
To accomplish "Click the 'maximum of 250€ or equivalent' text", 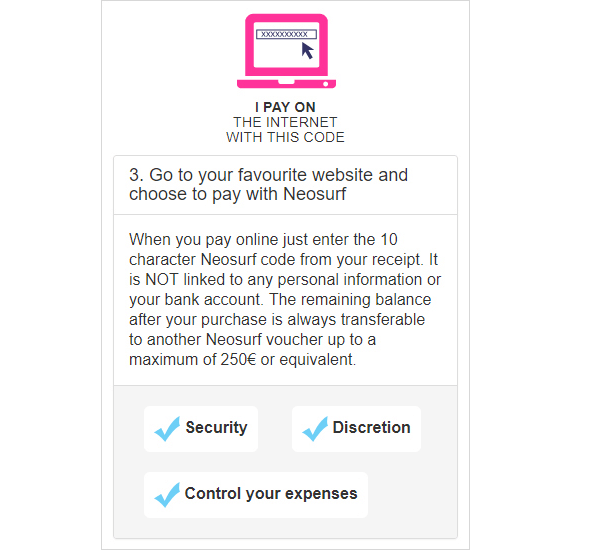I will tap(242, 360).
